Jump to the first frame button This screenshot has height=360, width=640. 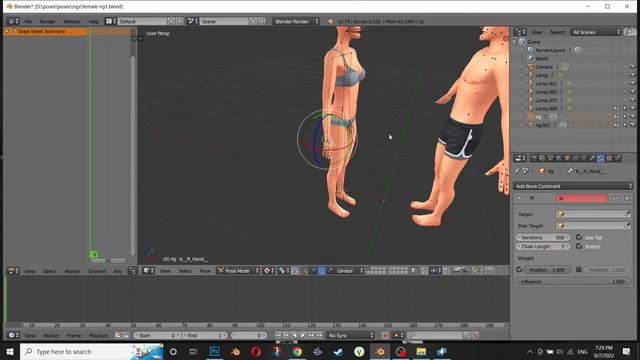pos(278,336)
